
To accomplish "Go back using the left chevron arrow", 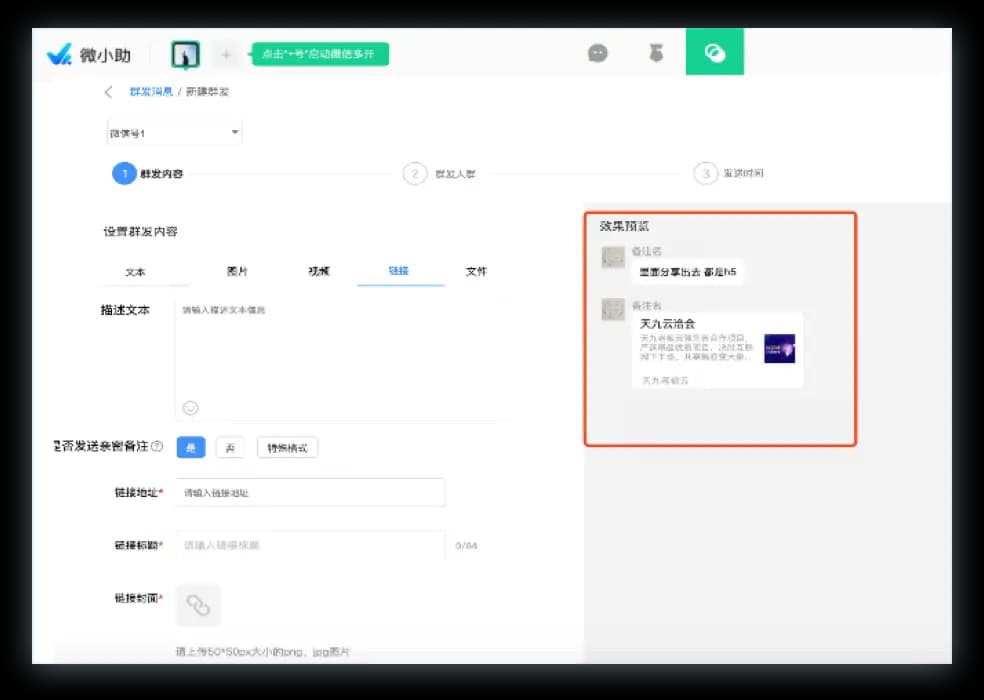I will pyautogui.click(x=109, y=92).
